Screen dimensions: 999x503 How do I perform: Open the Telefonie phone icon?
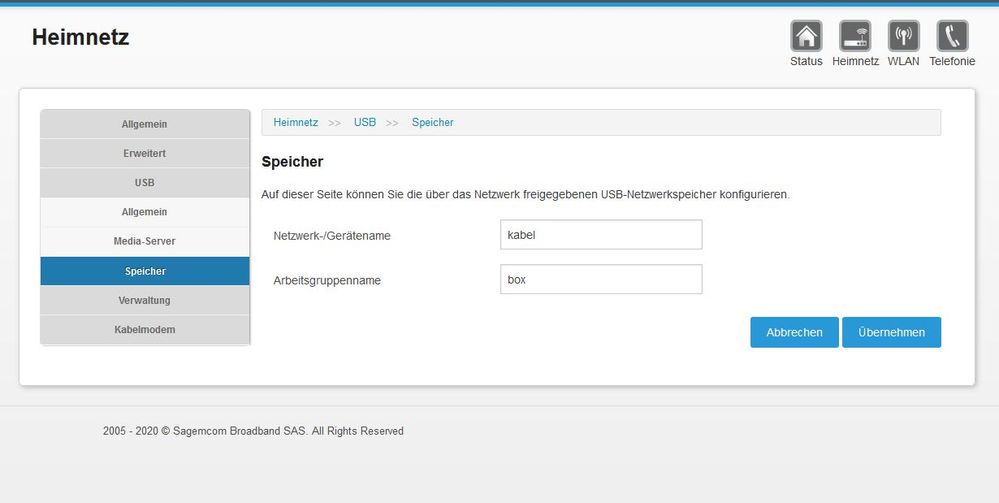coord(952,36)
